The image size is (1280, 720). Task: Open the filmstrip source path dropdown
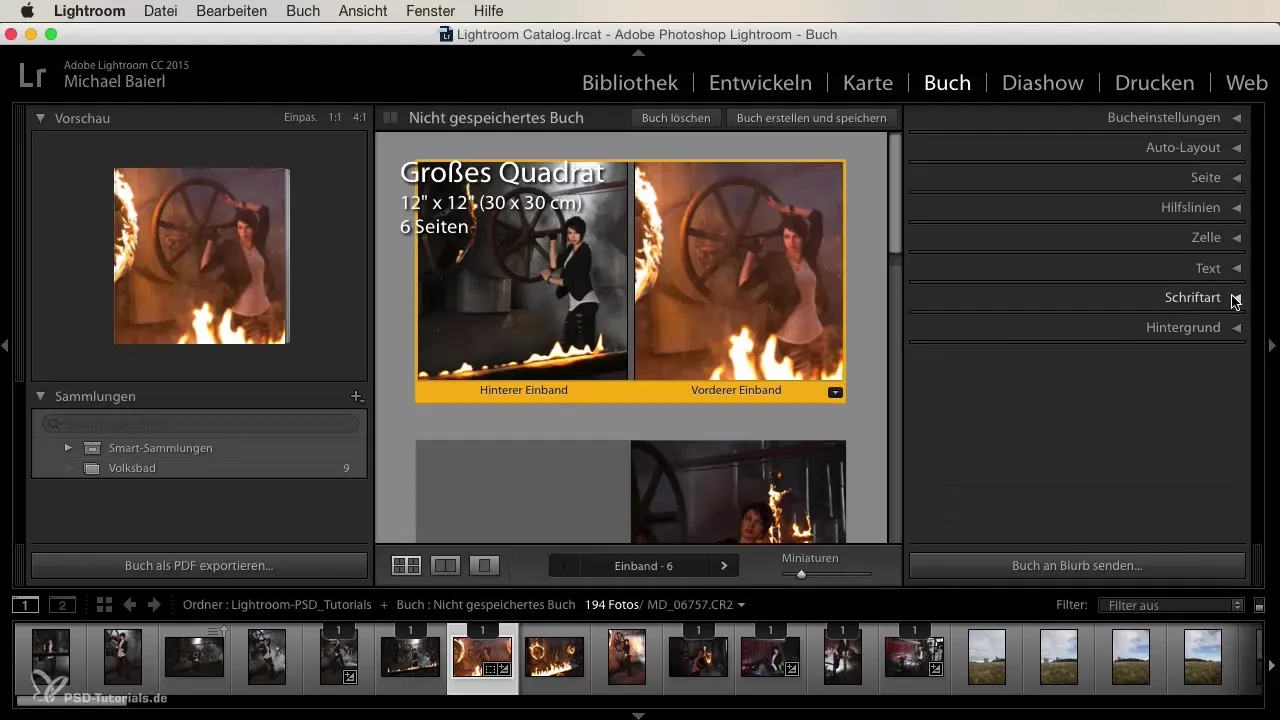[741, 605]
